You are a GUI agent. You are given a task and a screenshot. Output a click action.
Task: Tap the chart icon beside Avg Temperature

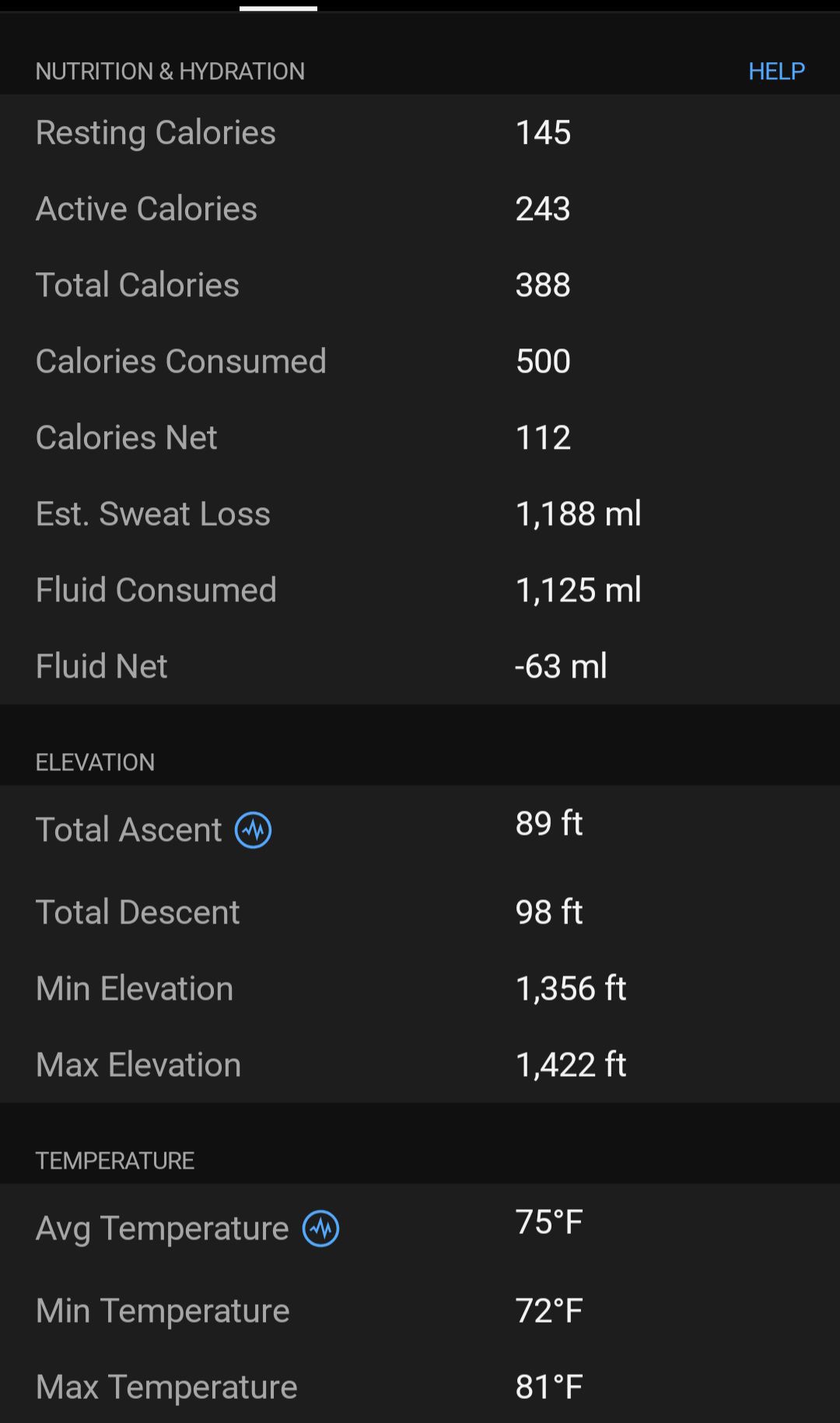320,1228
